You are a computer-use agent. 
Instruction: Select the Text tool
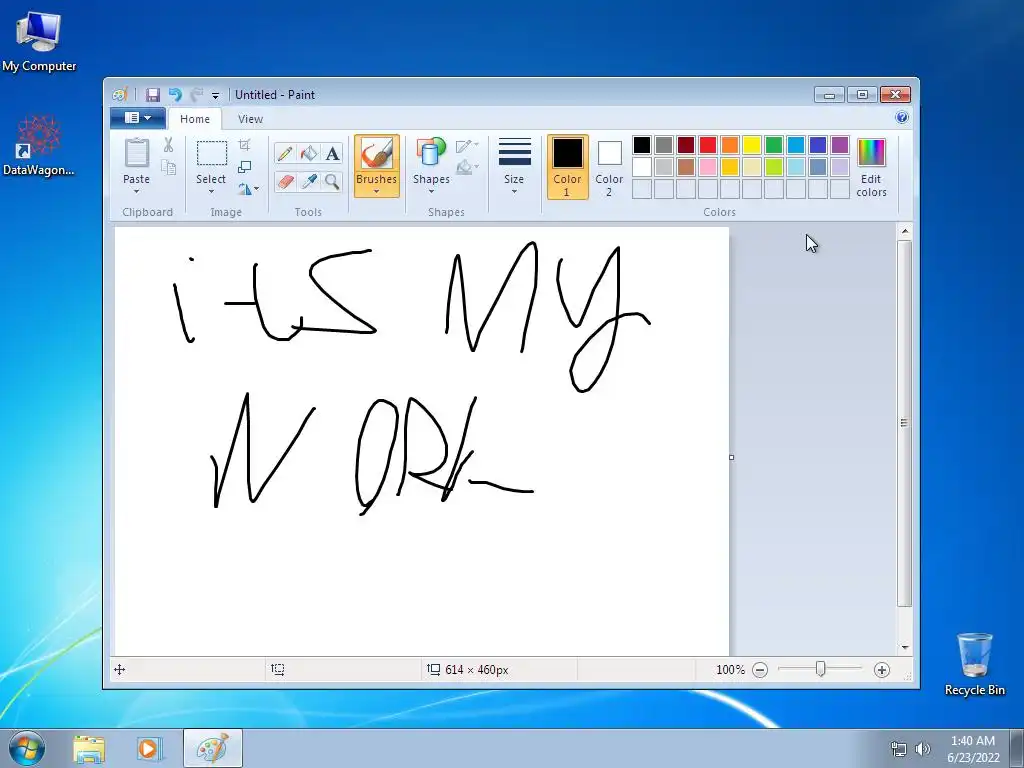coord(332,153)
